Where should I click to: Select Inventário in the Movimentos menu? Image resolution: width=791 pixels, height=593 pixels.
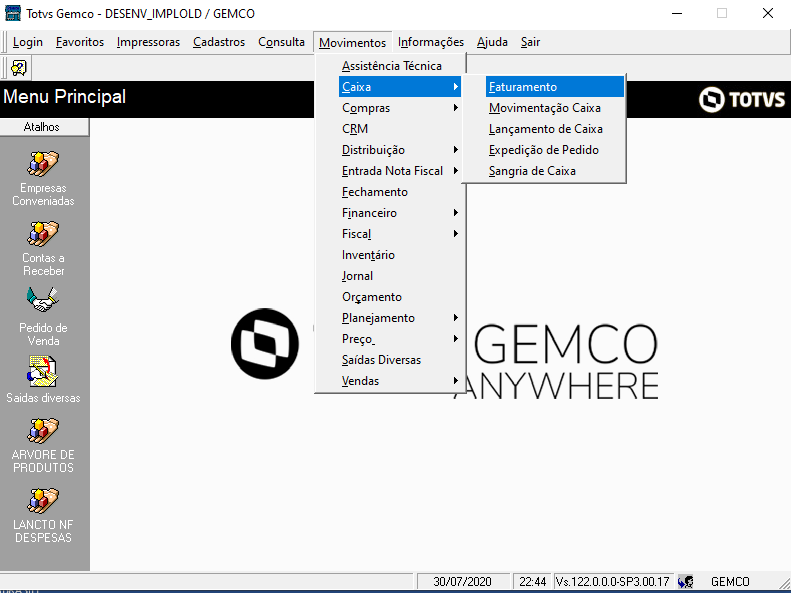[368, 255]
